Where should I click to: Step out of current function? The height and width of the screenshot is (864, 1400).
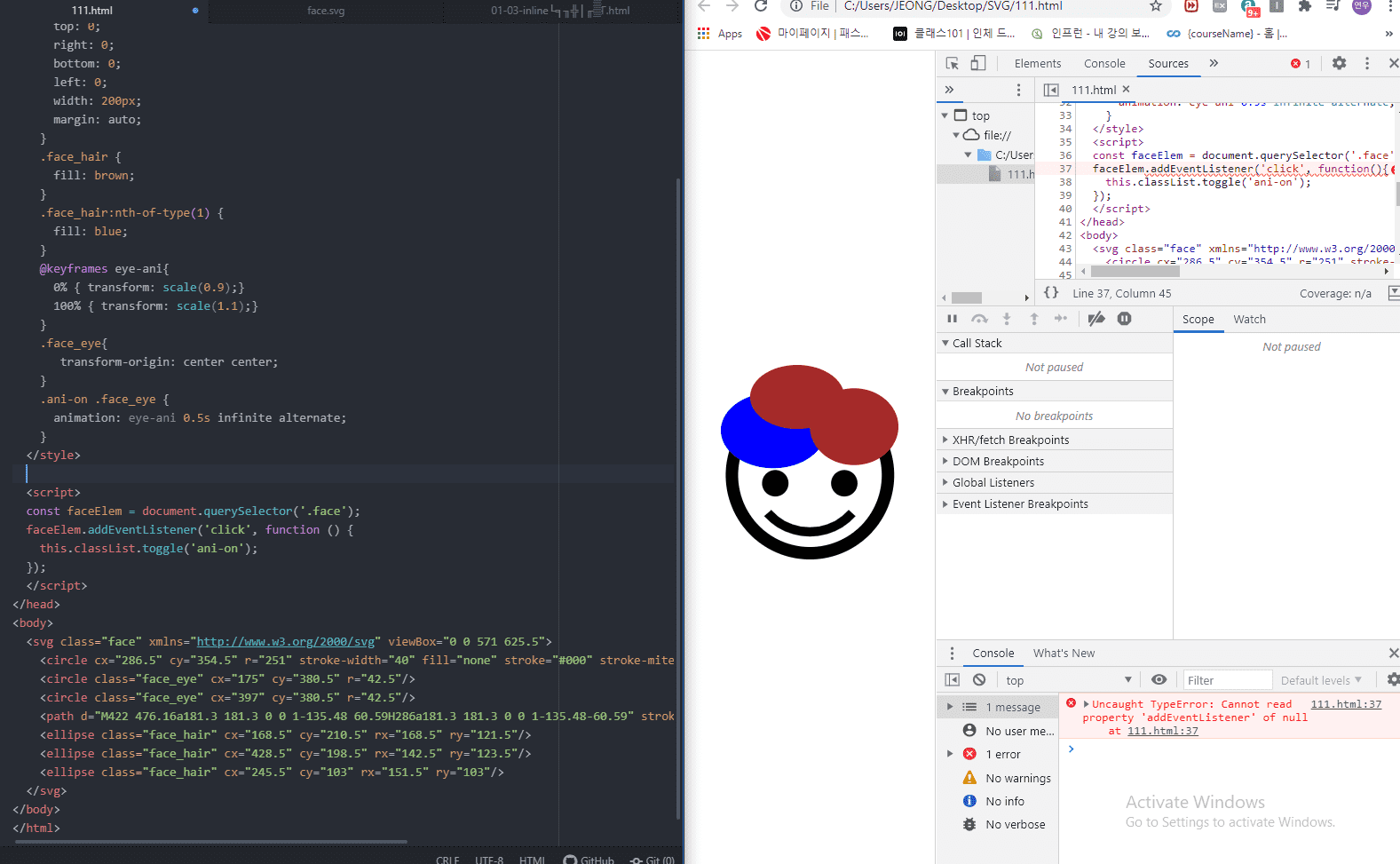click(1034, 319)
